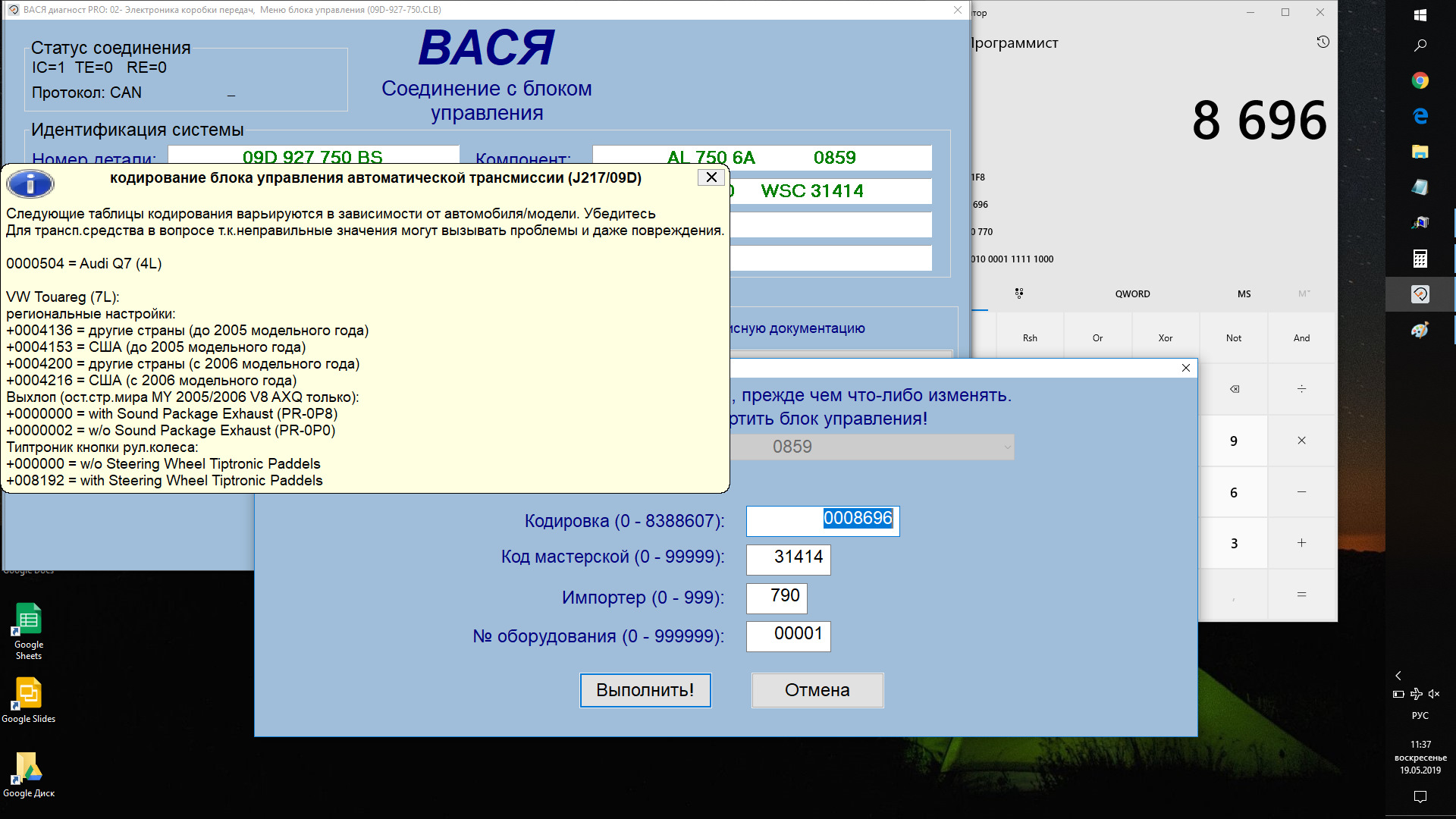Screen dimensions: 1456x819
Task: Click the airplane mode tray icon
Action: (x=1416, y=694)
